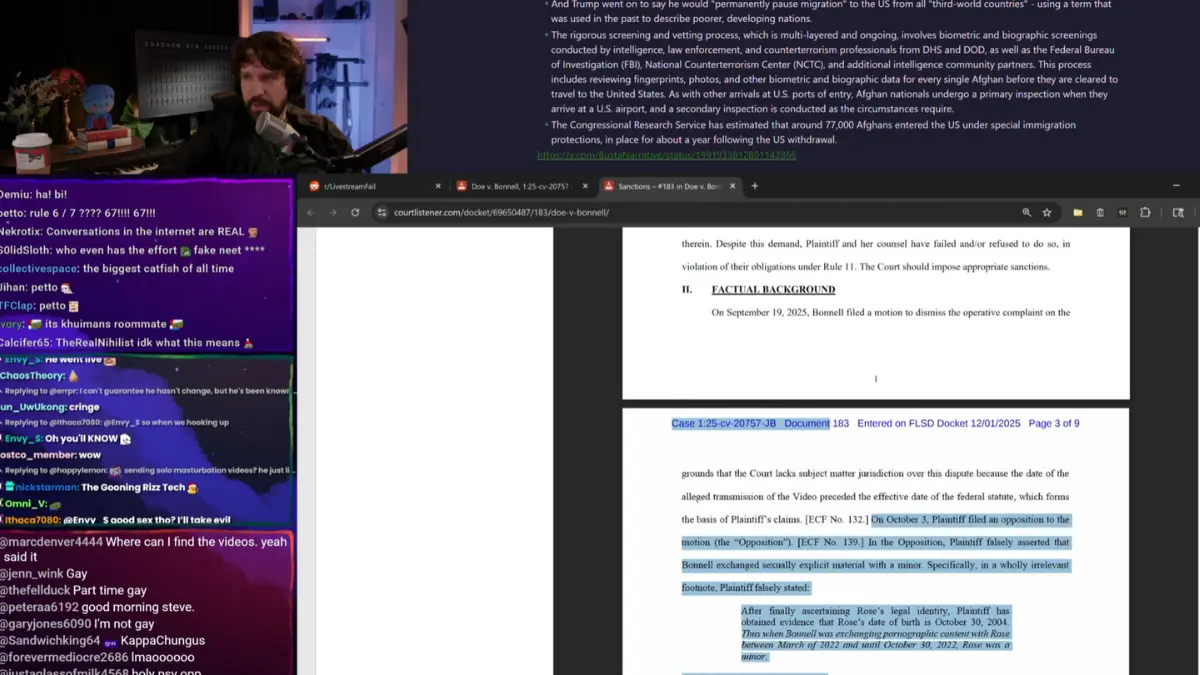This screenshot has height=675, width=1200.
Task: Click the site info icon beside URL
Action: 382,212
